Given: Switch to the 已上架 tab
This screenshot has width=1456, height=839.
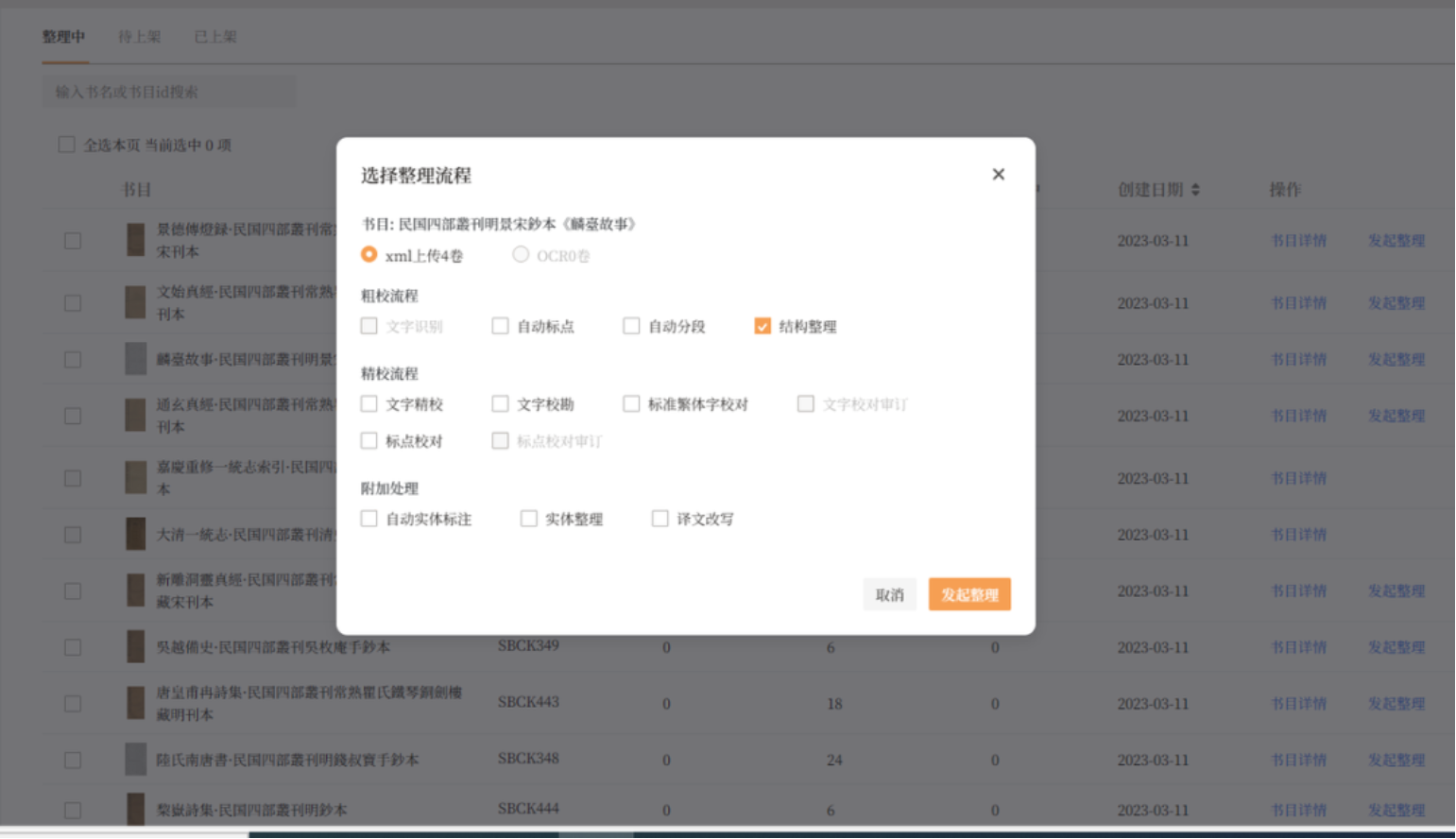Looking at the screenshot, I should click(215, 37).
